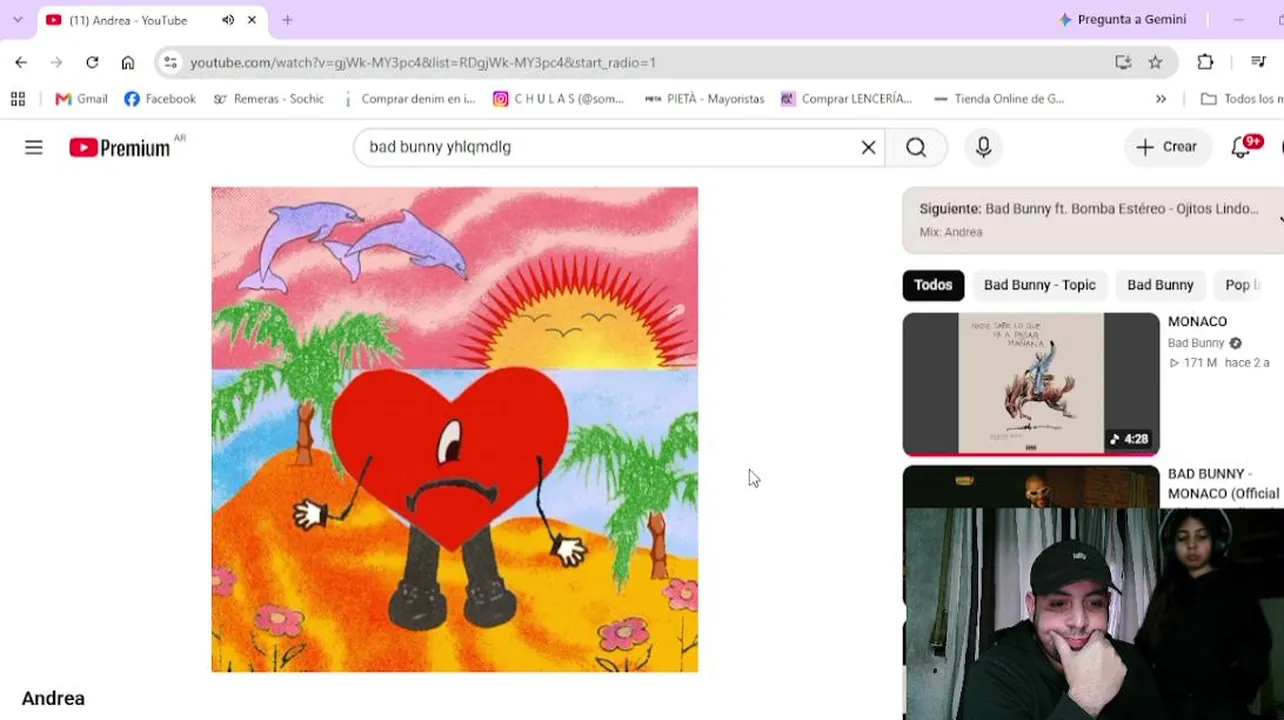Viewport: 1284px width, 720px height.
Task: Go back to the previous page
Action: [x=21, y=62]
